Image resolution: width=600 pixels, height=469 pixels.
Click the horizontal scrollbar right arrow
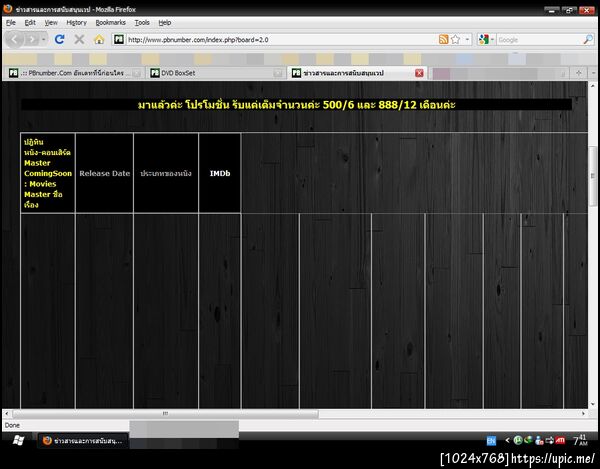584,414
